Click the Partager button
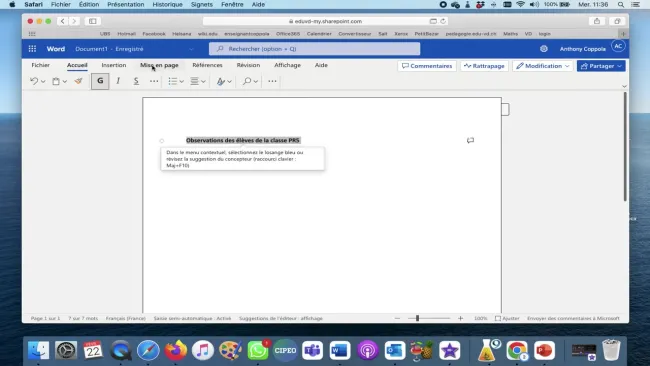 [x=601, y=66]
